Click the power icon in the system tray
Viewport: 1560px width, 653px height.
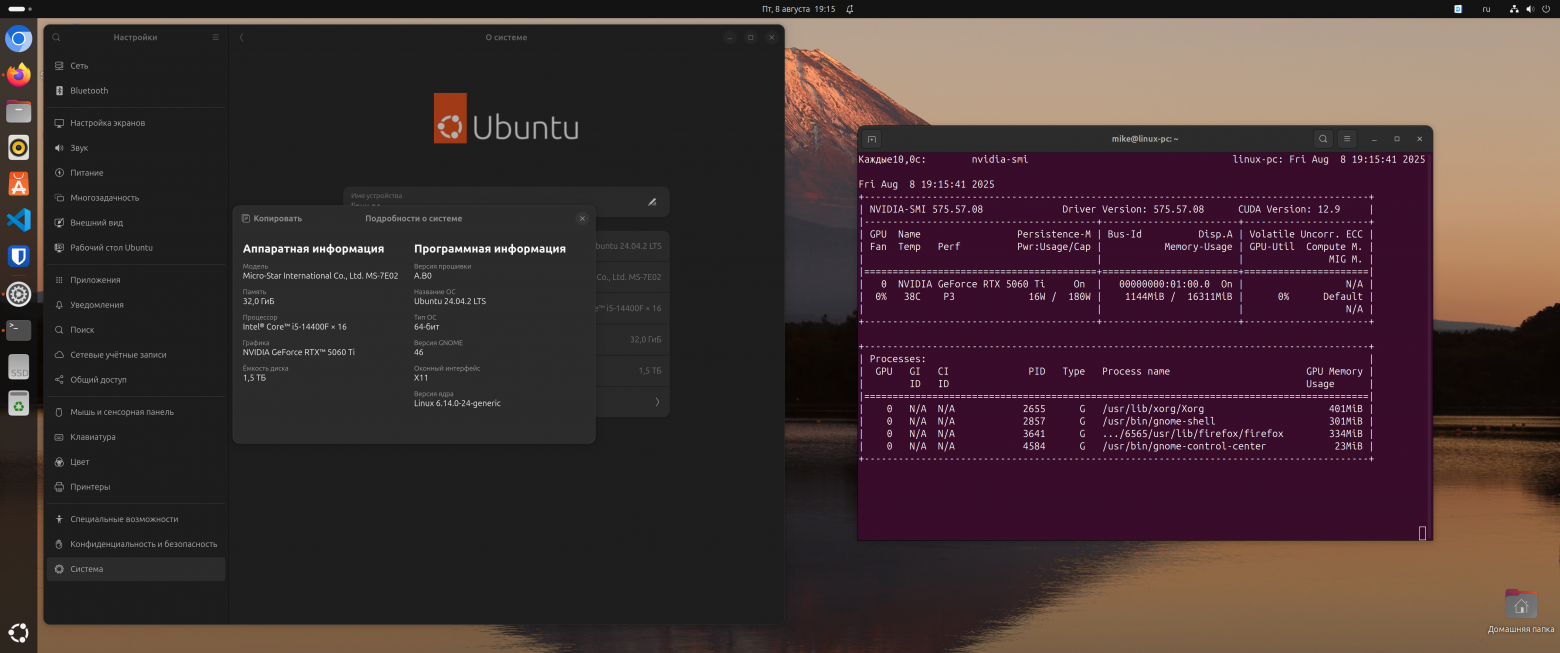click(1544, 9)
